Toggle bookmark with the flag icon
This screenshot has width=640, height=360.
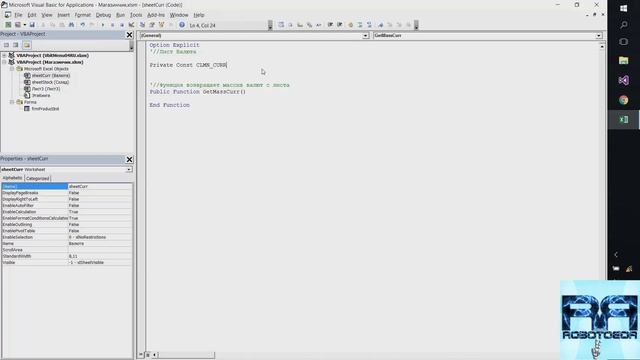pyautogui.click(x=380, y=25)
